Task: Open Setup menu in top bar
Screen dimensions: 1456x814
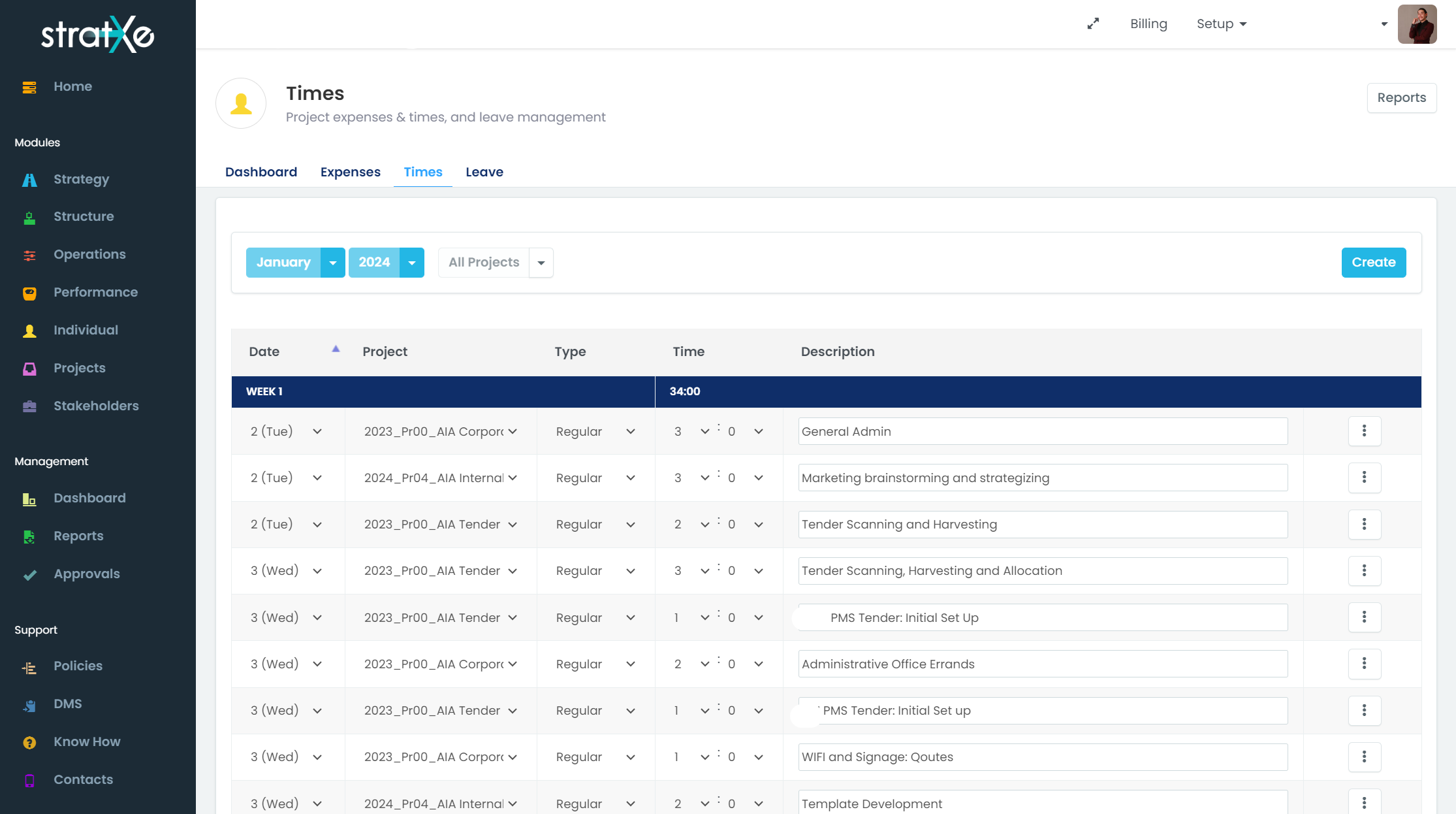Action: [x=1221, y=24]
